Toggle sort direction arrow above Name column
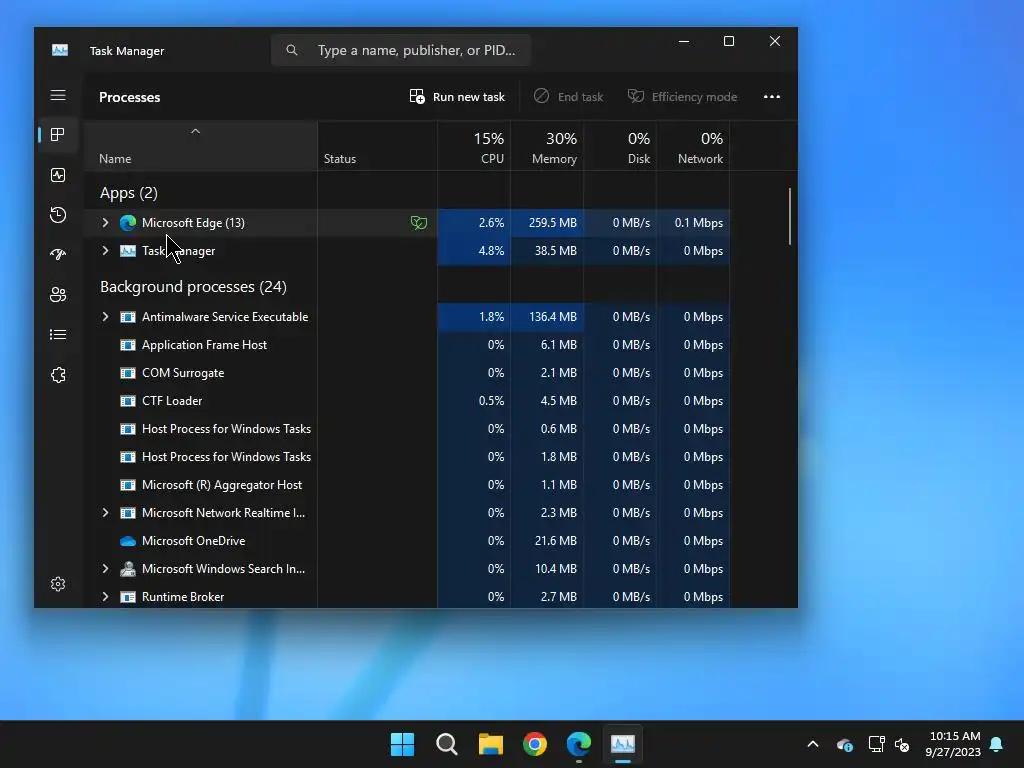This screenshot has height=768, width=1024. (195, 131)
